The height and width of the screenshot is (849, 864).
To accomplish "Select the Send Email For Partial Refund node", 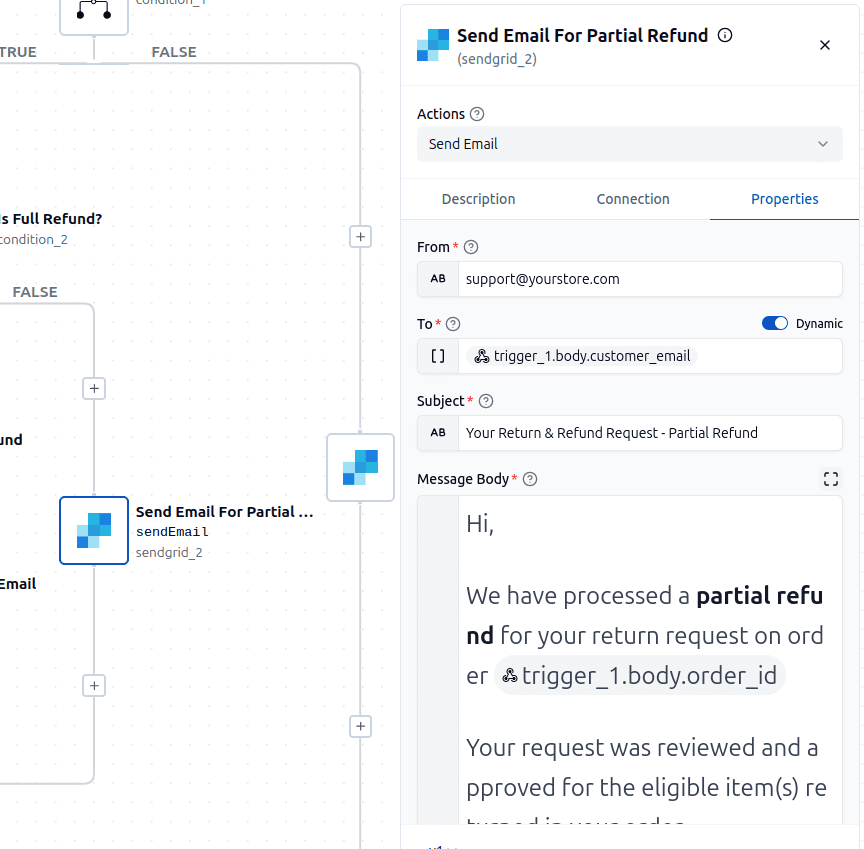I will pos(94,531).
